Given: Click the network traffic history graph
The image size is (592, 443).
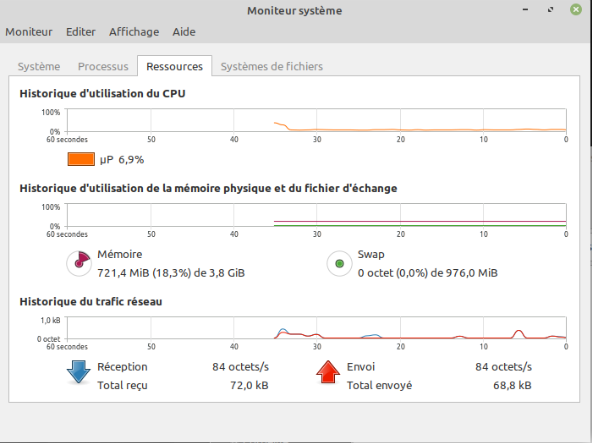Looking at the screenshot, I should pos(316,327).
